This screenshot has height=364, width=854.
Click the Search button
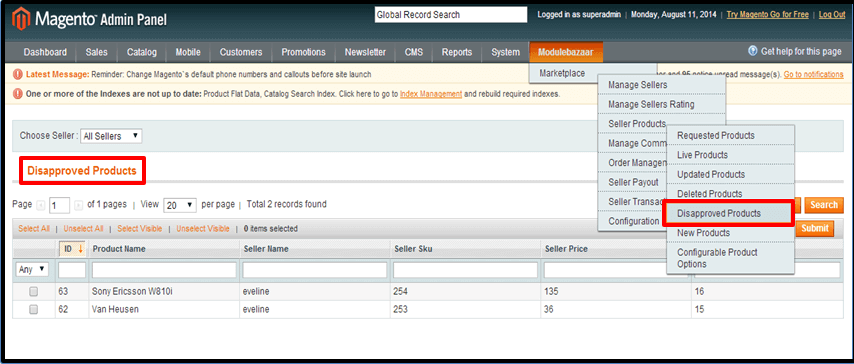(824, 205)
